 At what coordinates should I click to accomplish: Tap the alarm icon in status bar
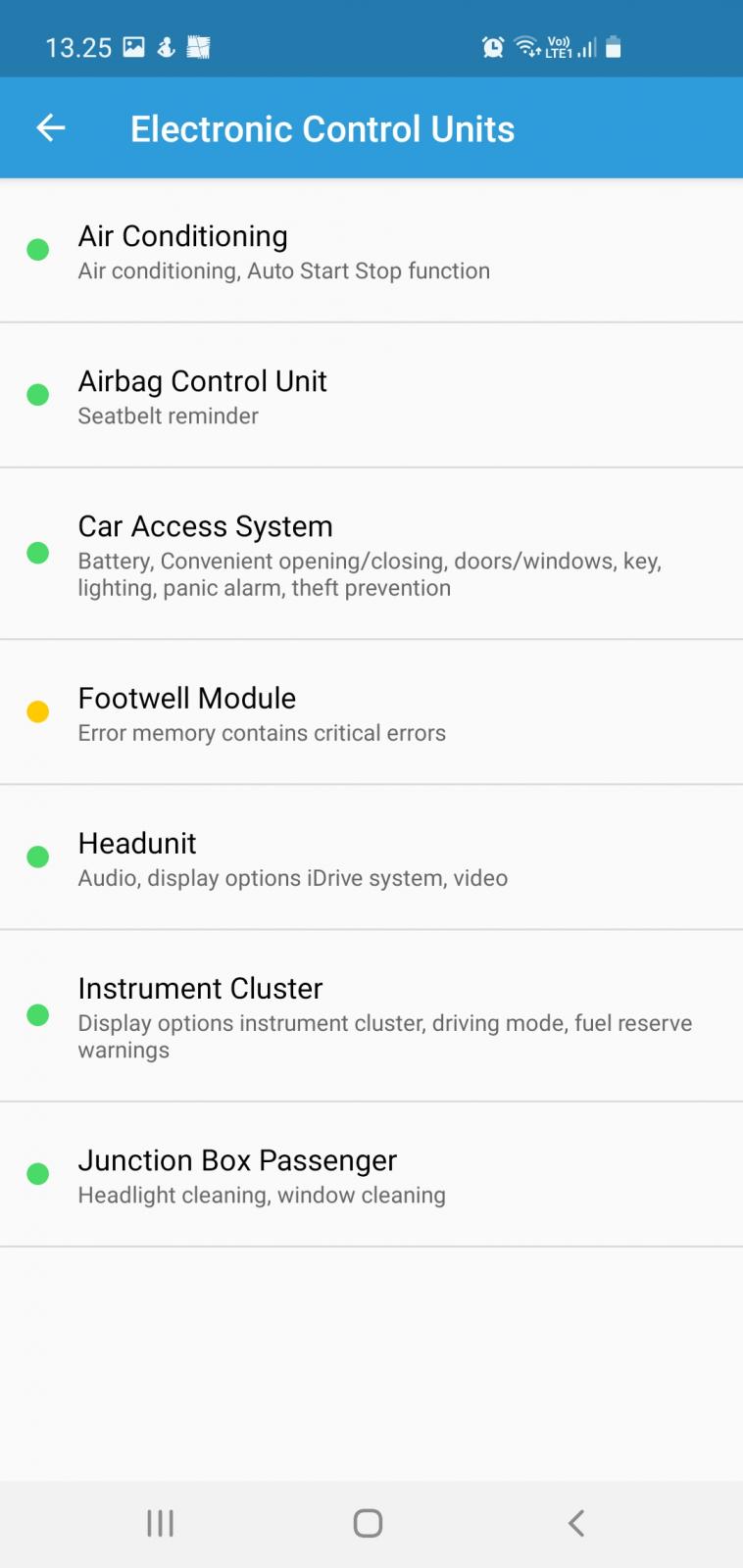(493, 47)
